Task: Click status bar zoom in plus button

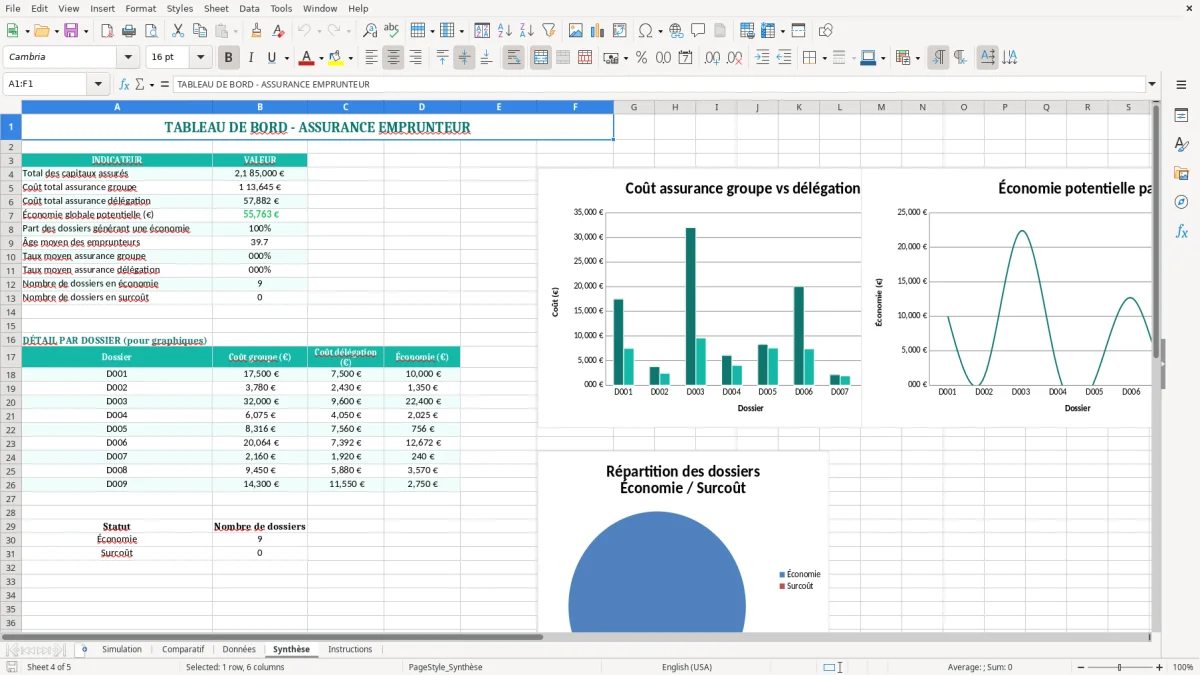Action: click(x=1160, y=667)
